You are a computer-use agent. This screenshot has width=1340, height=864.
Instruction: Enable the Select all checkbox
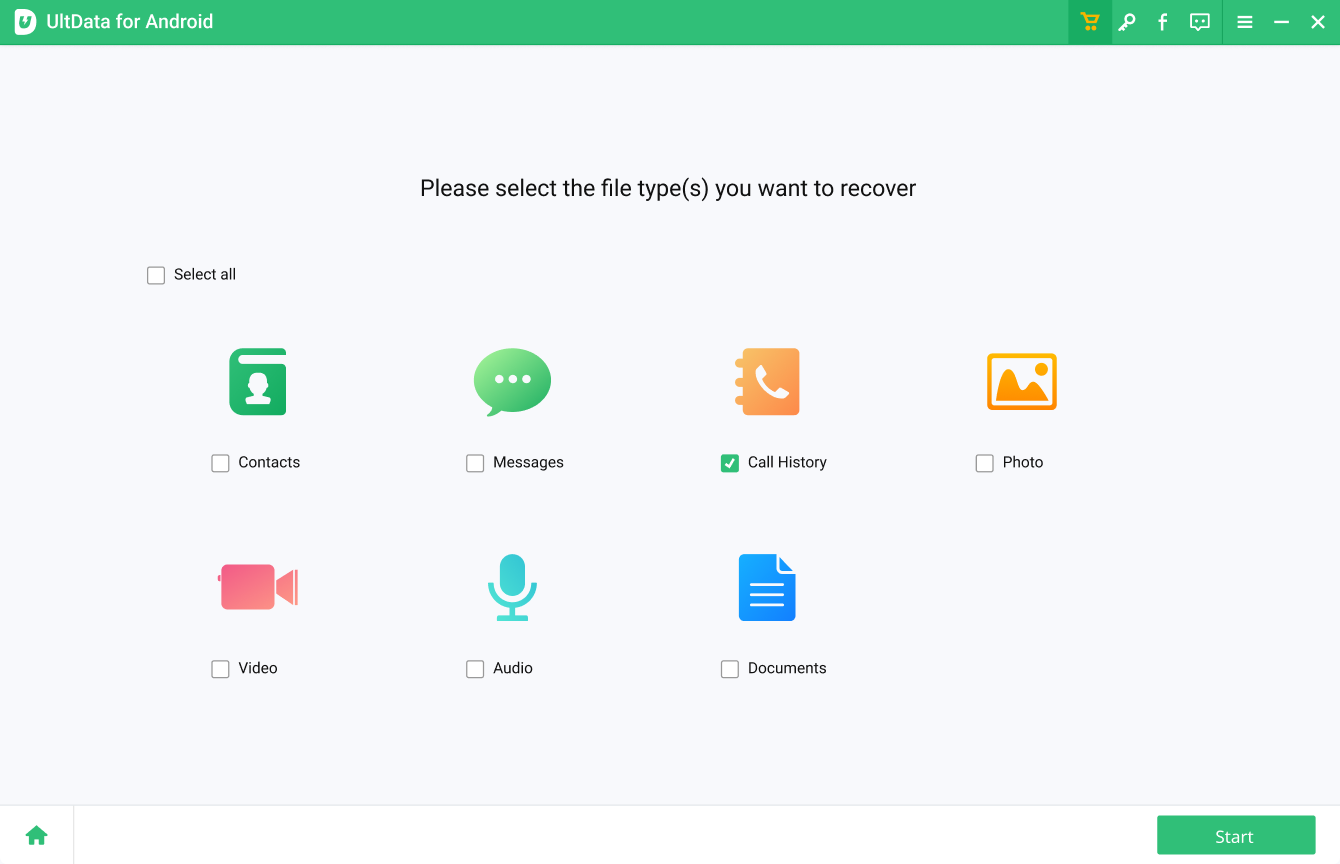pos(156,274)
